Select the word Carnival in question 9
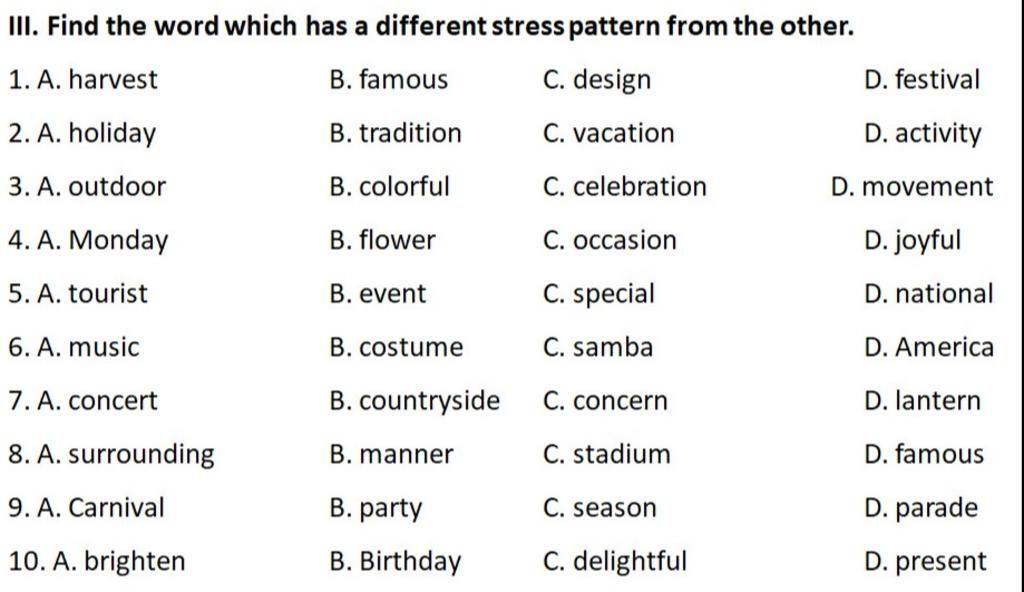 (116, 508)
